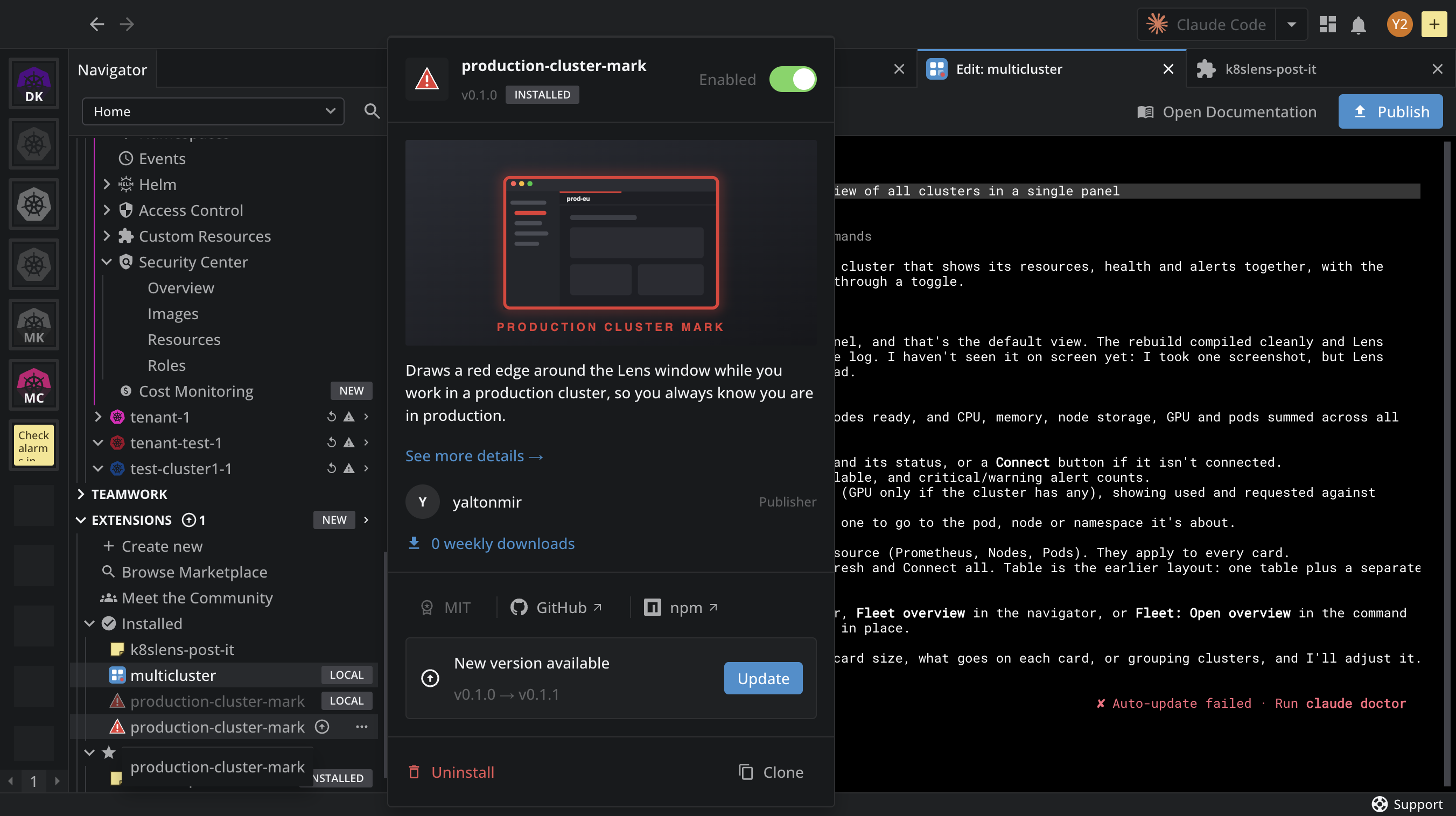Screen dimensions: 1456x816
Task: Click 0 weekly downloads
Action: (491, 544)
